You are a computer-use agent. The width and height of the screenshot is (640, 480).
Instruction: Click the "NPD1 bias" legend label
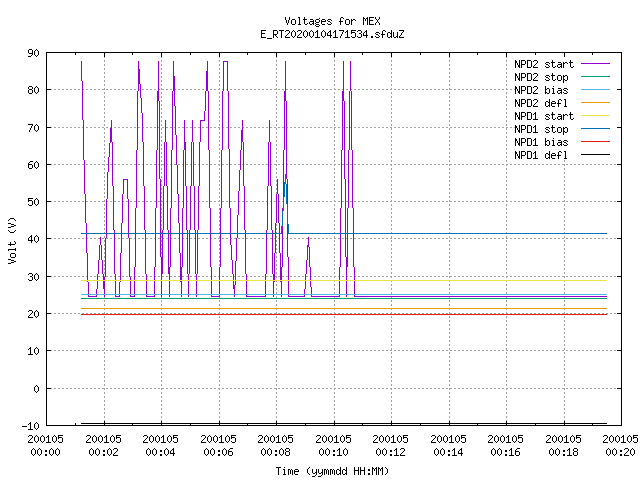tap(541, 142)
